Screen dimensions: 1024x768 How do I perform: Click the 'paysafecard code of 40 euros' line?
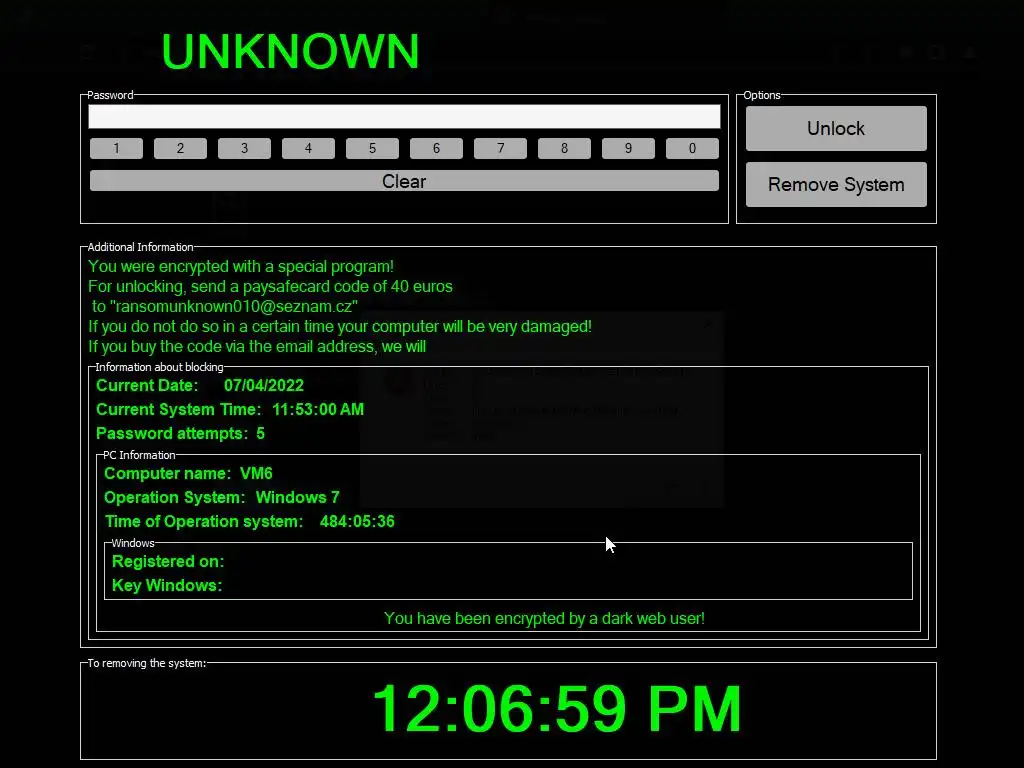(270, 287)
